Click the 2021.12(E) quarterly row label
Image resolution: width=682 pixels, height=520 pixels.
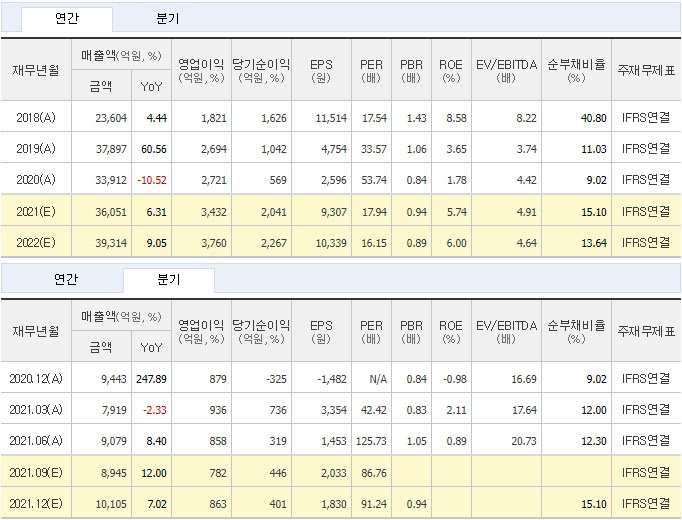[x=36, y=503]
